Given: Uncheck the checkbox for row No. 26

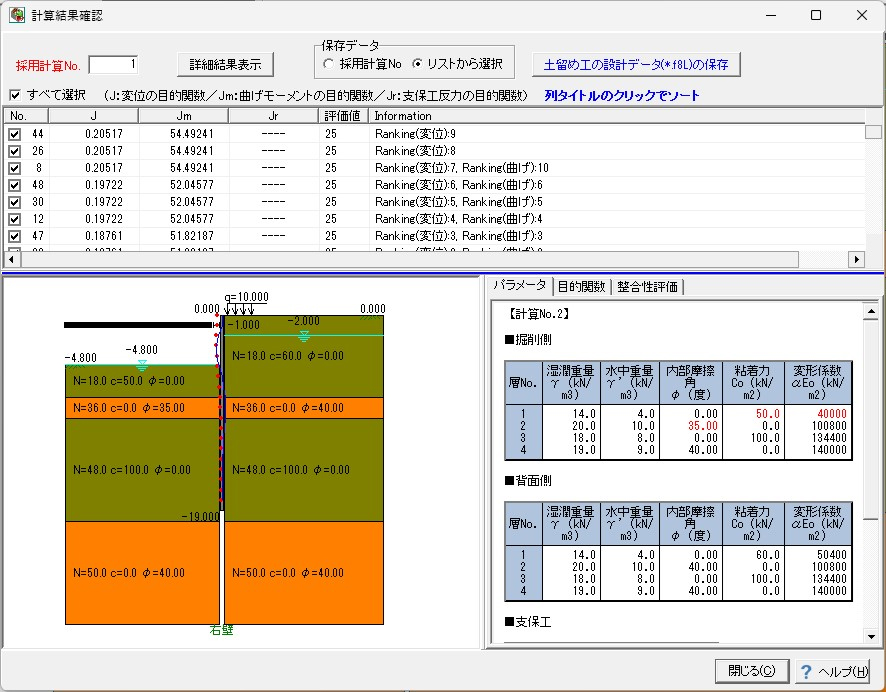Looking at the screenshot, I should 15,151.
